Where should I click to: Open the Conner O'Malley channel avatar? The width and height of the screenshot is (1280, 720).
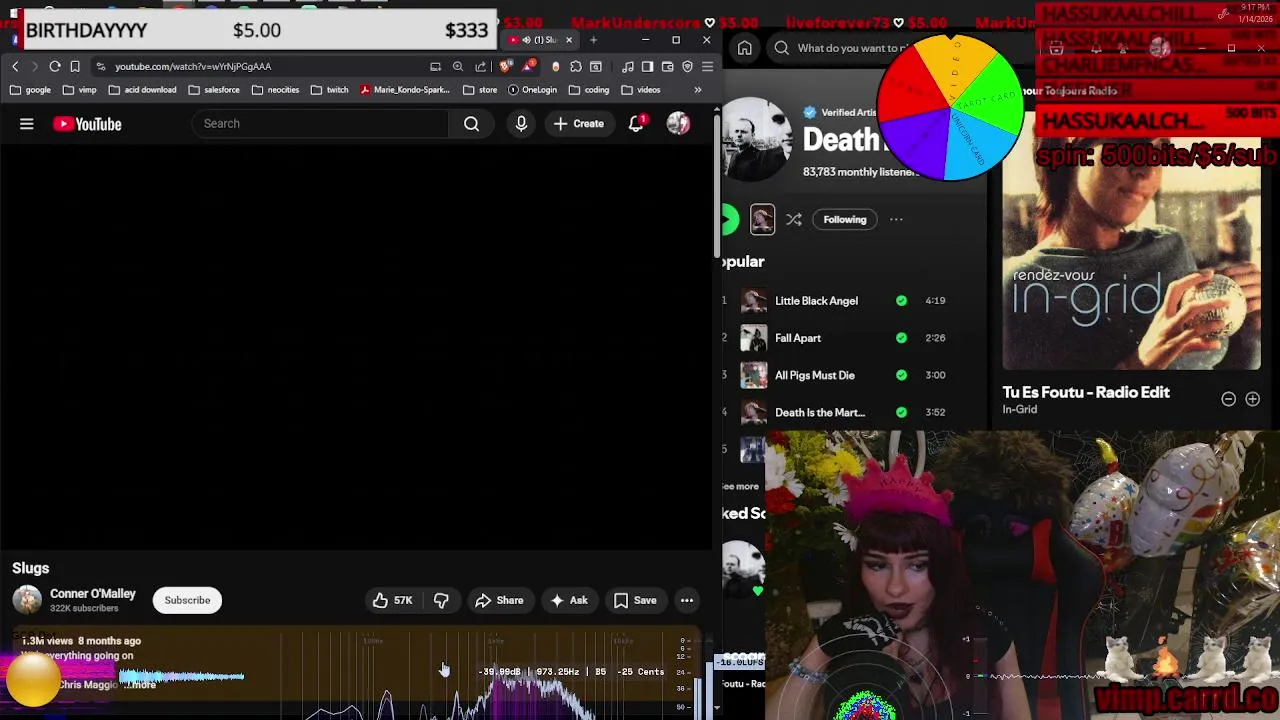pyautogui.click(x=27, y=600)
